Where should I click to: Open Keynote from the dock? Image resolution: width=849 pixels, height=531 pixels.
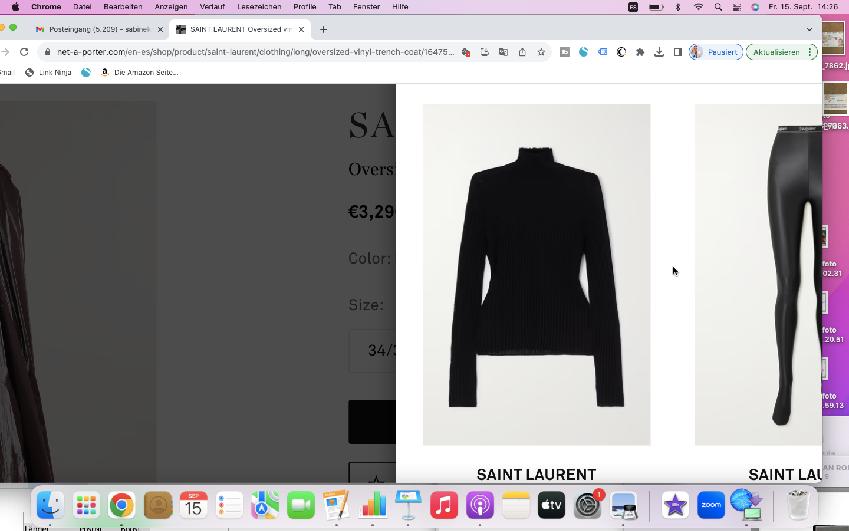click(408, 504)
